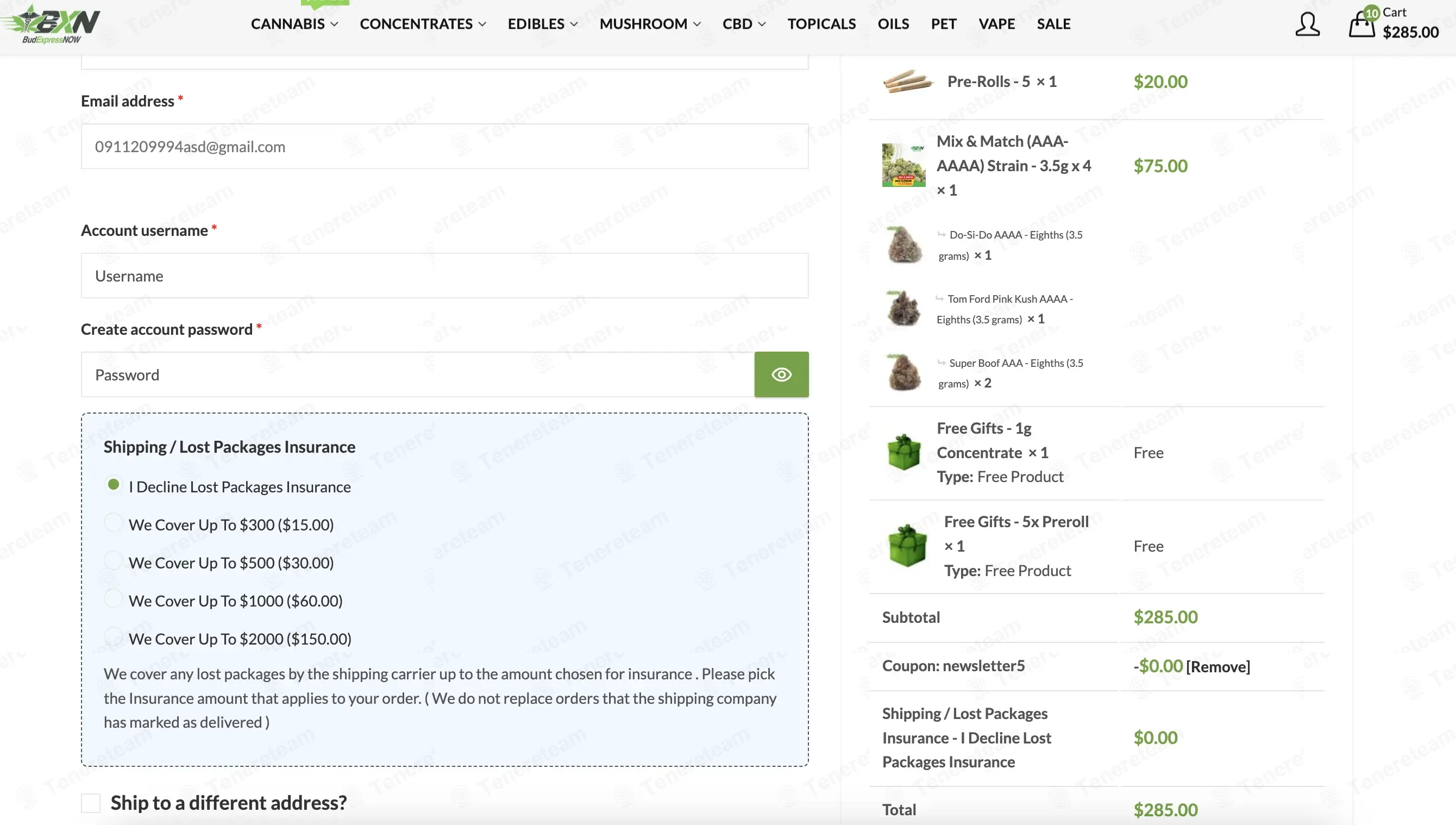This screenshot has height=825, width=1456.
Task: Click the Free Gifts 5x Preroll gift icon
Action: point(907,546)
